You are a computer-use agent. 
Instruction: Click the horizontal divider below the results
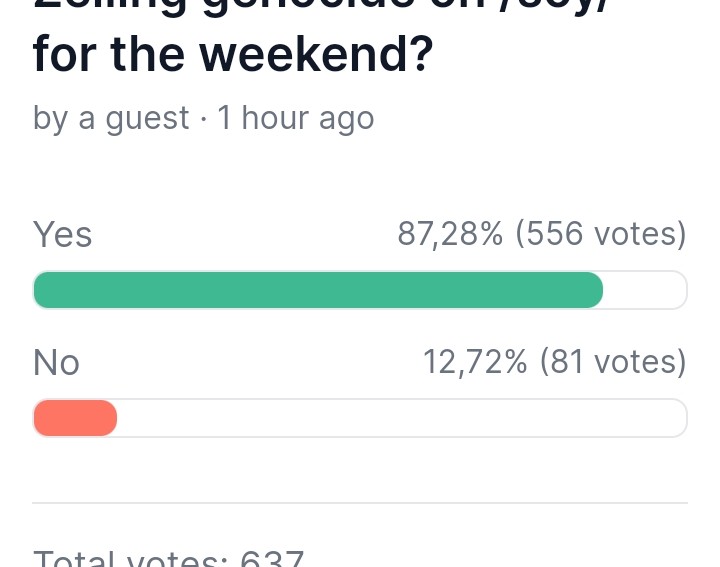point(360,503)
